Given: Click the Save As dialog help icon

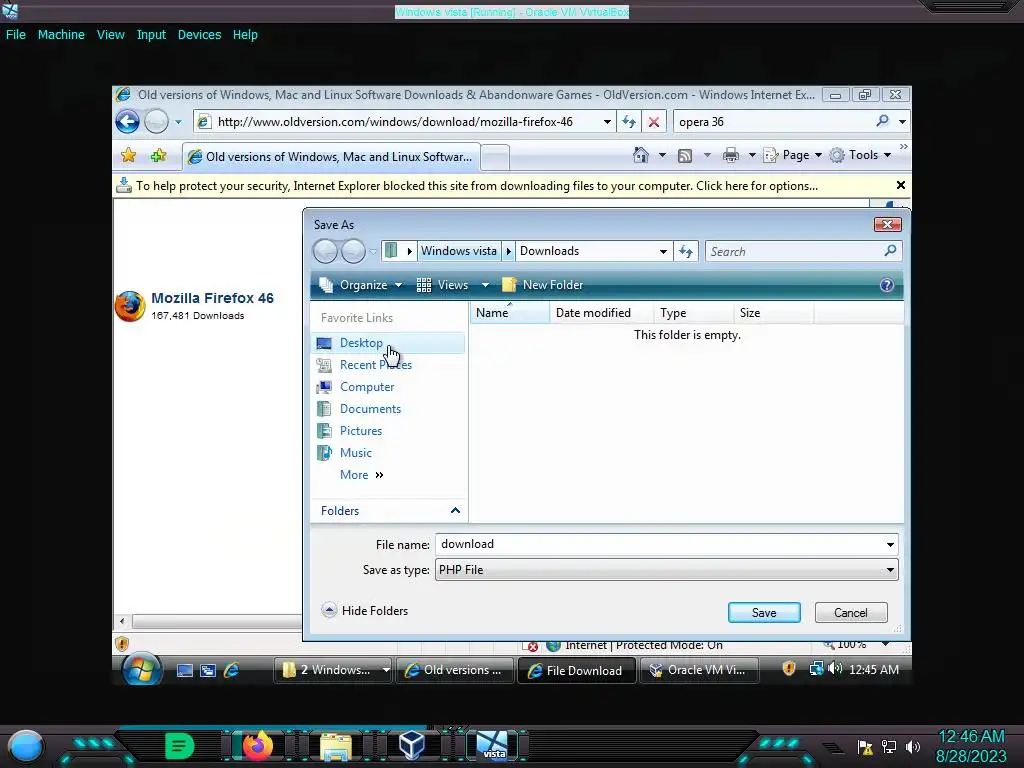Looking at the screenshot, I should (x=886, y=285).
